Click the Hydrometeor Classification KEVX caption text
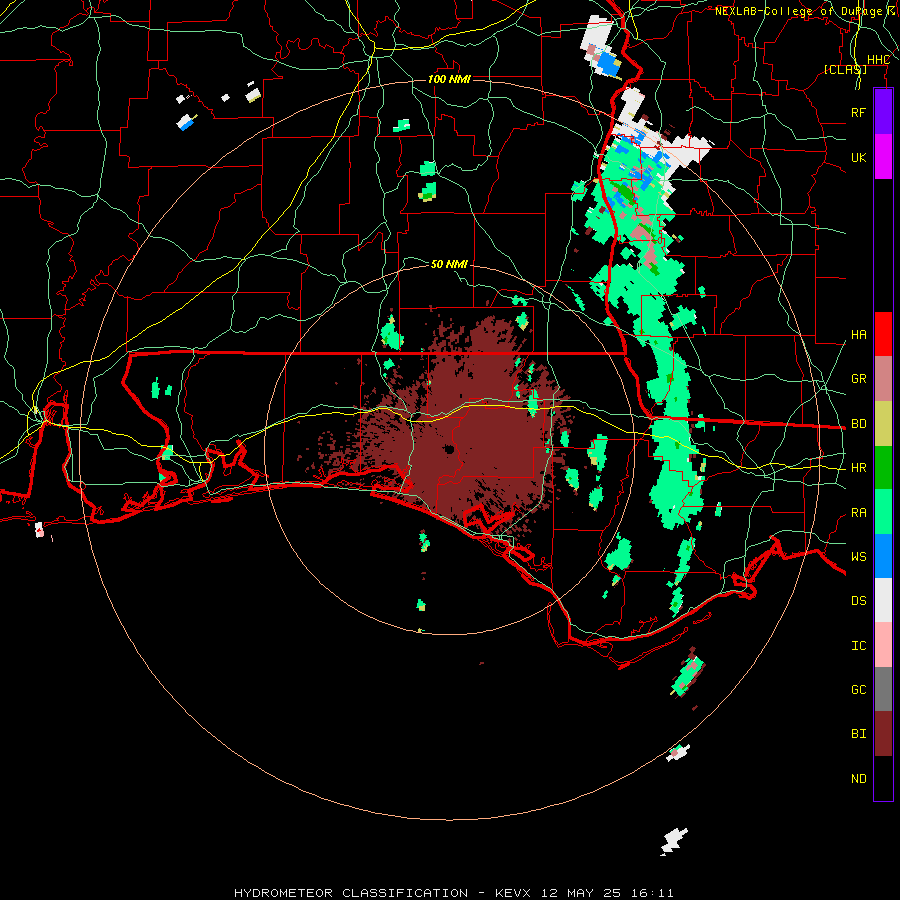The height and width of the screenshot is (900, 900). [x=453, y=893]
